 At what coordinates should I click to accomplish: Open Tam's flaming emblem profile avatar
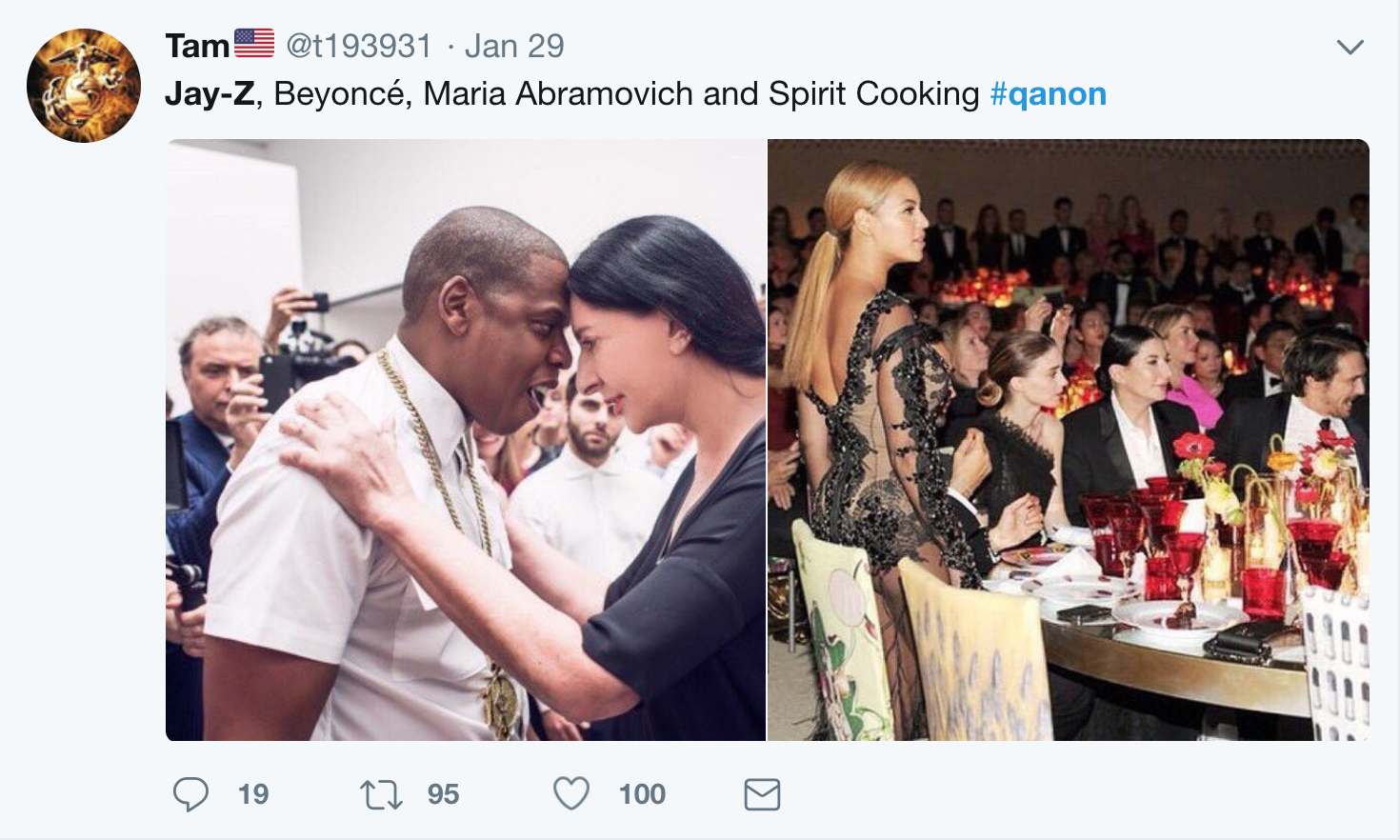[84, 86]
